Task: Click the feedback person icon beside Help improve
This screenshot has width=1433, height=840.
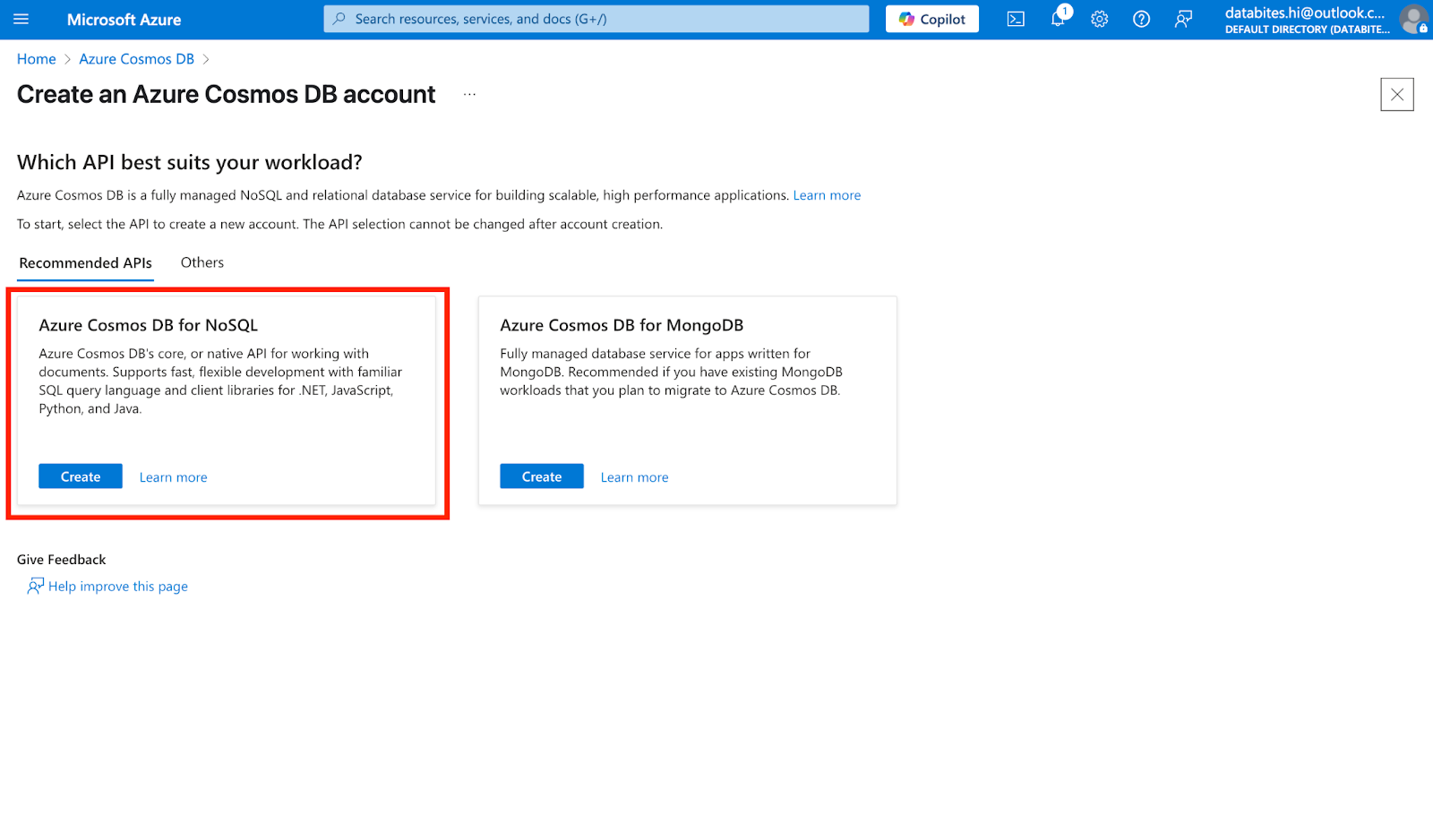Action: point(35,586)
